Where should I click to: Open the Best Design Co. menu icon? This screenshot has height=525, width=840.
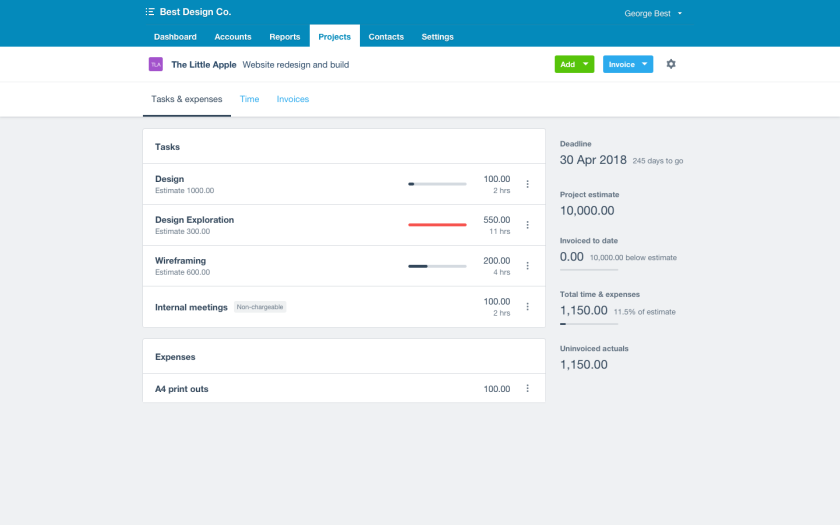click(x=150, y=12)
